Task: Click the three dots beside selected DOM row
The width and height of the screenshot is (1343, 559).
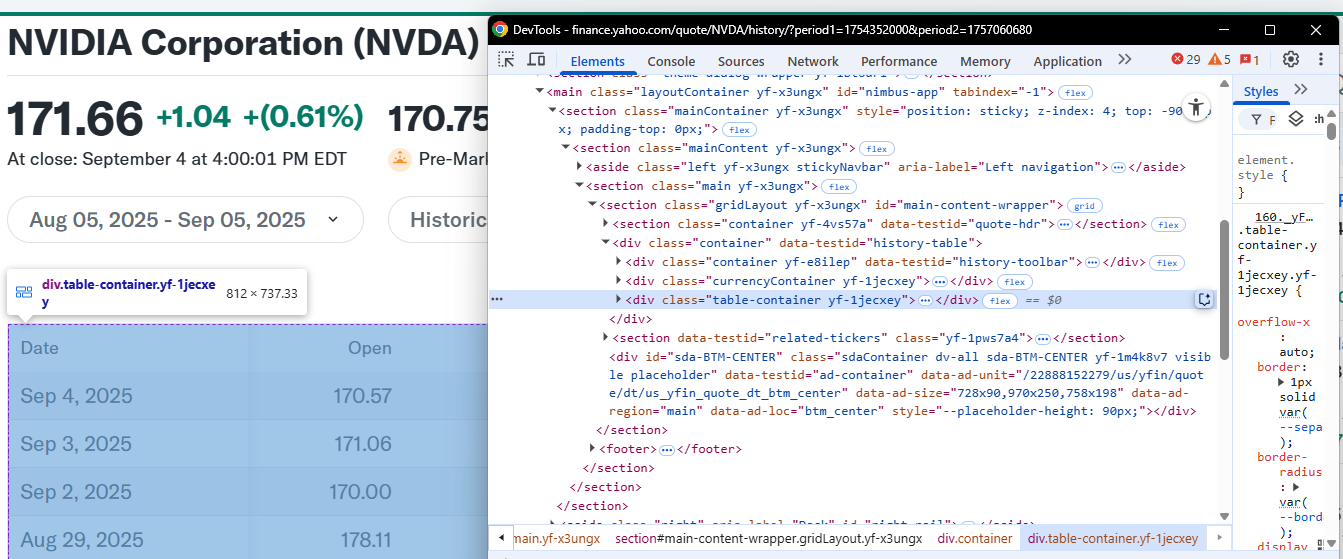Action: (x=497, y=299)
